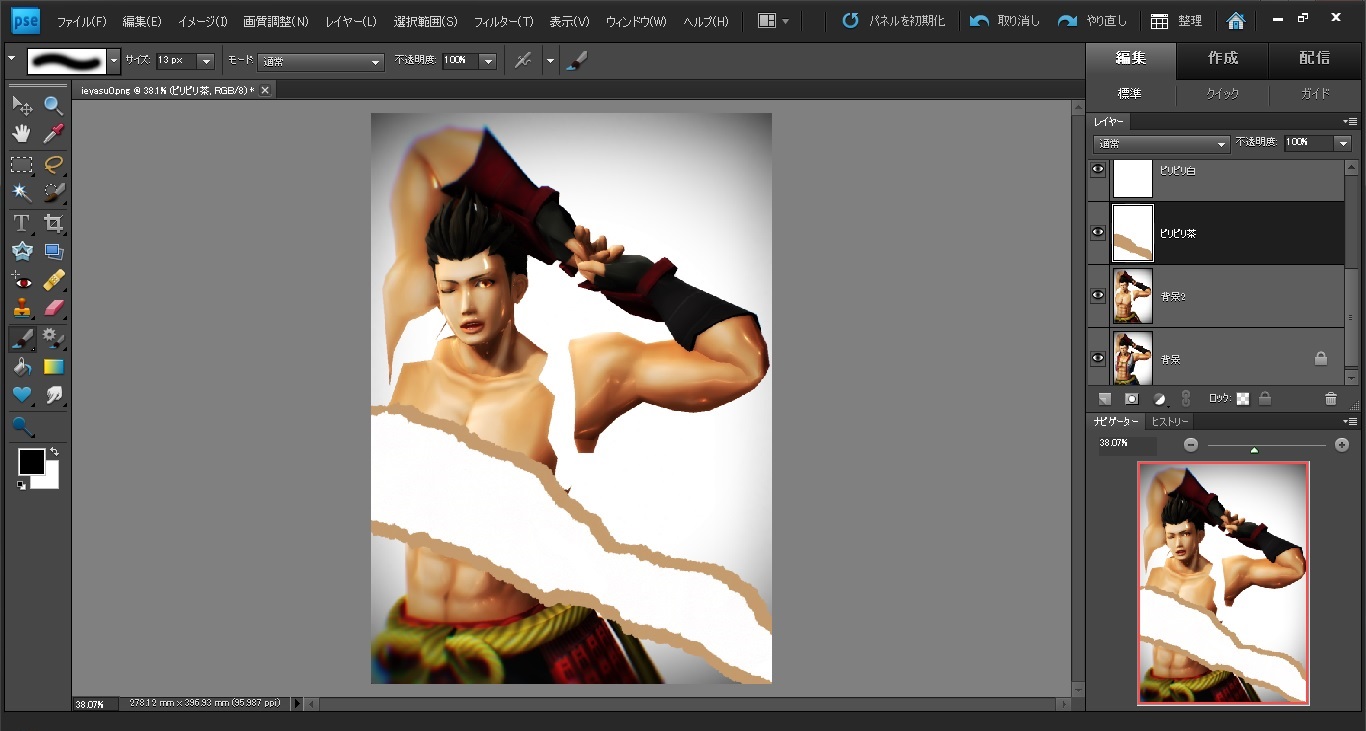Viewport: 1366px width, 731px height.
Task: Switch to Impressionist brush icon in options bar
Action: (576, 61)
